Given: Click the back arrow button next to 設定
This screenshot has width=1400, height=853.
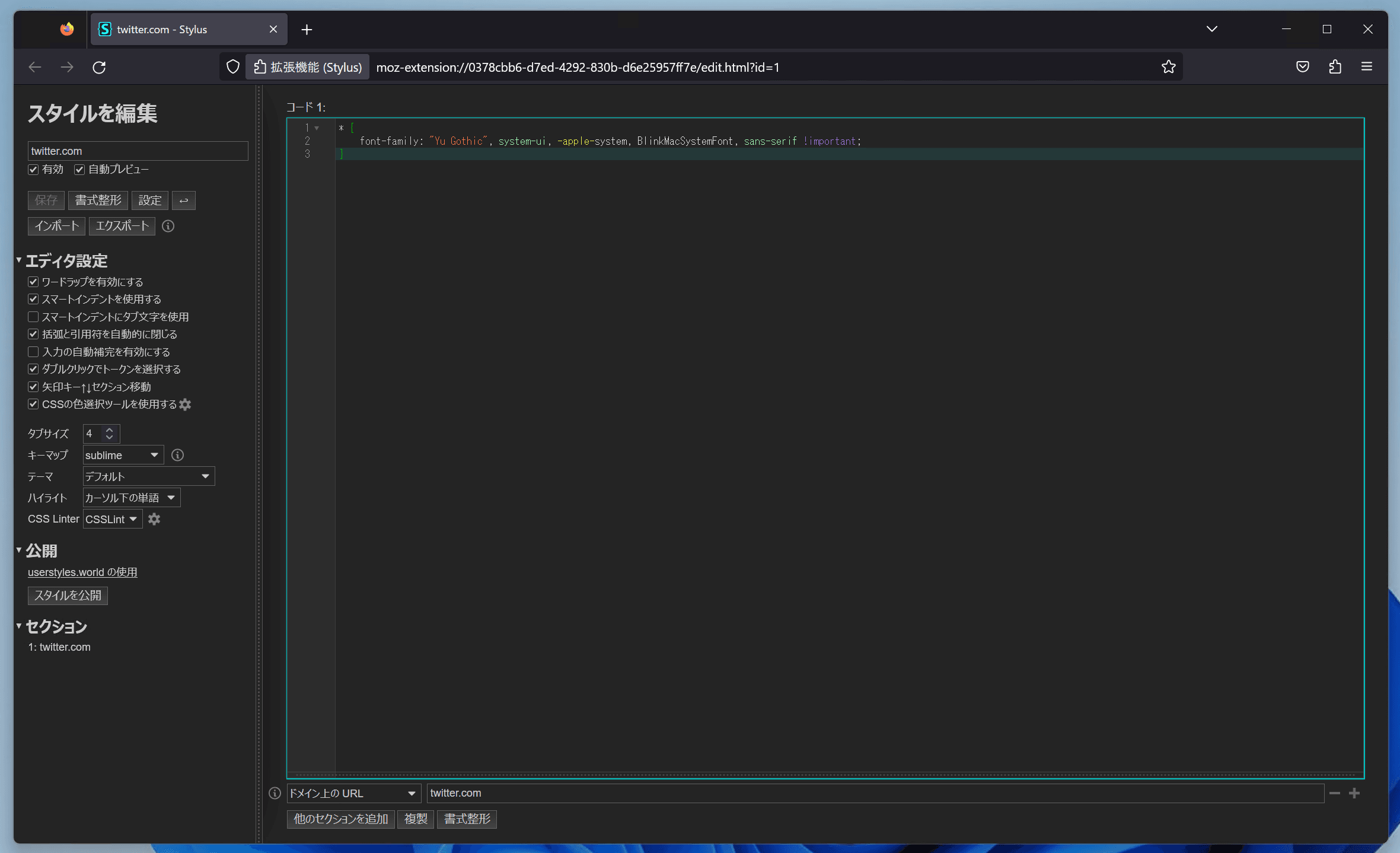Looking at the screenshot, I should click(x=184, y=200).
